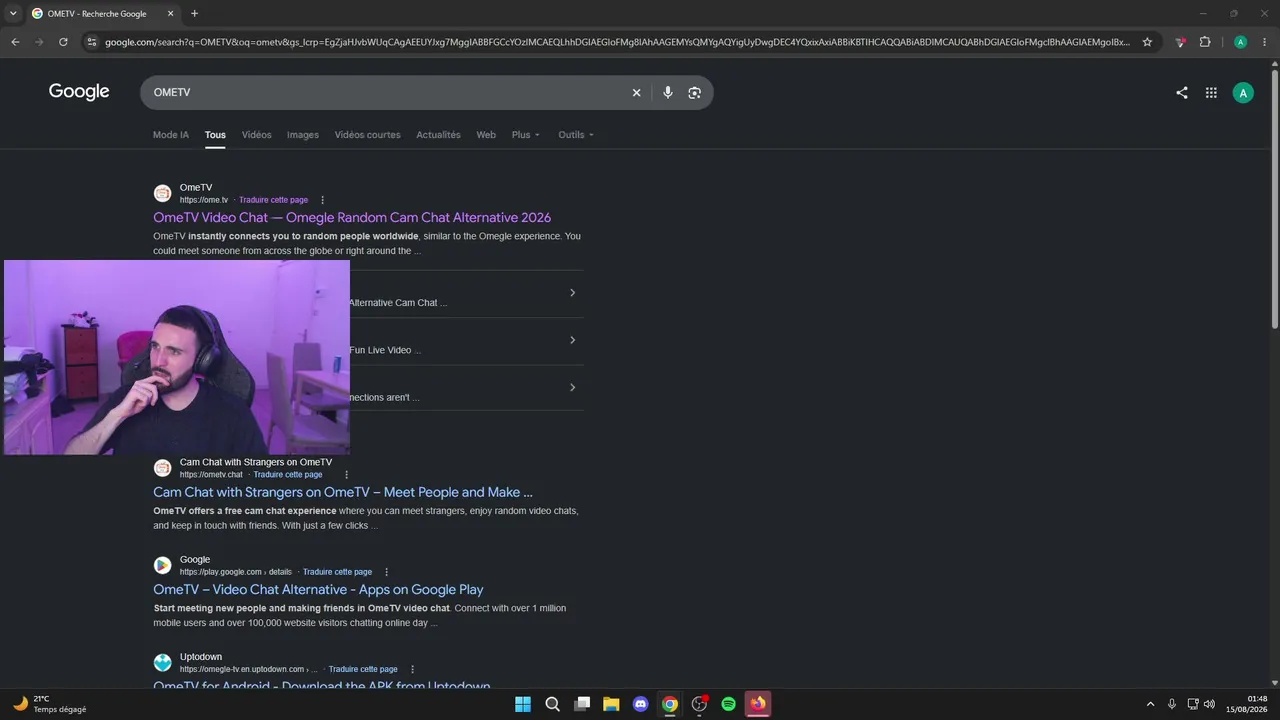Switch to the Images tab

click(303, 135)
